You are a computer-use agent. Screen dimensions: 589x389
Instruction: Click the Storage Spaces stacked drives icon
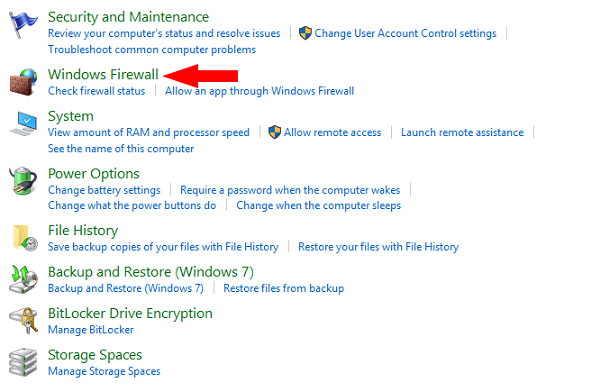click(23, 362)
